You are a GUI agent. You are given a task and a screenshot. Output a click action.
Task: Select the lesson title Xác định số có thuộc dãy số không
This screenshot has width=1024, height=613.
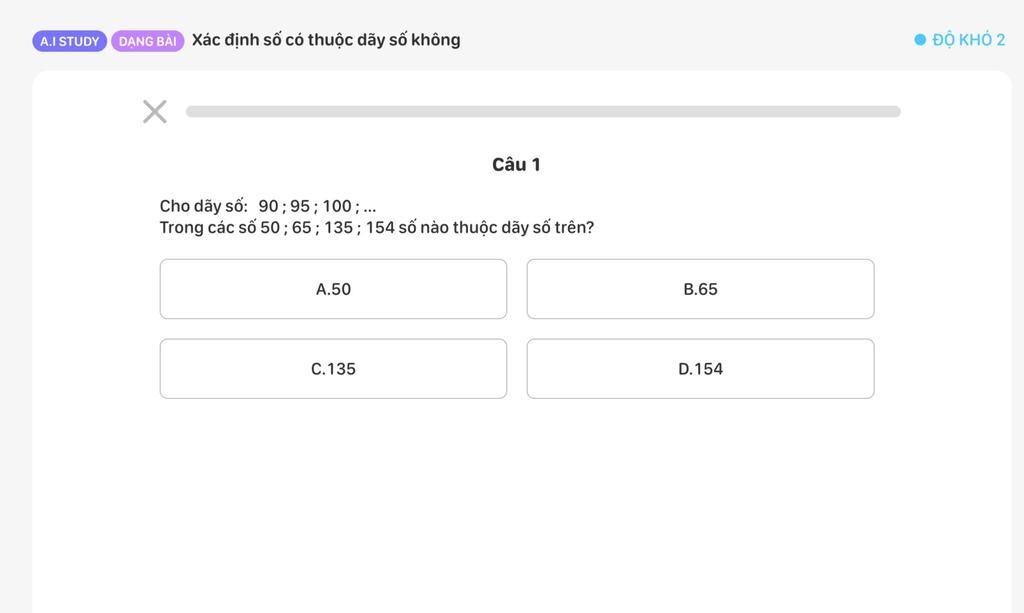(x=326, y=40)
